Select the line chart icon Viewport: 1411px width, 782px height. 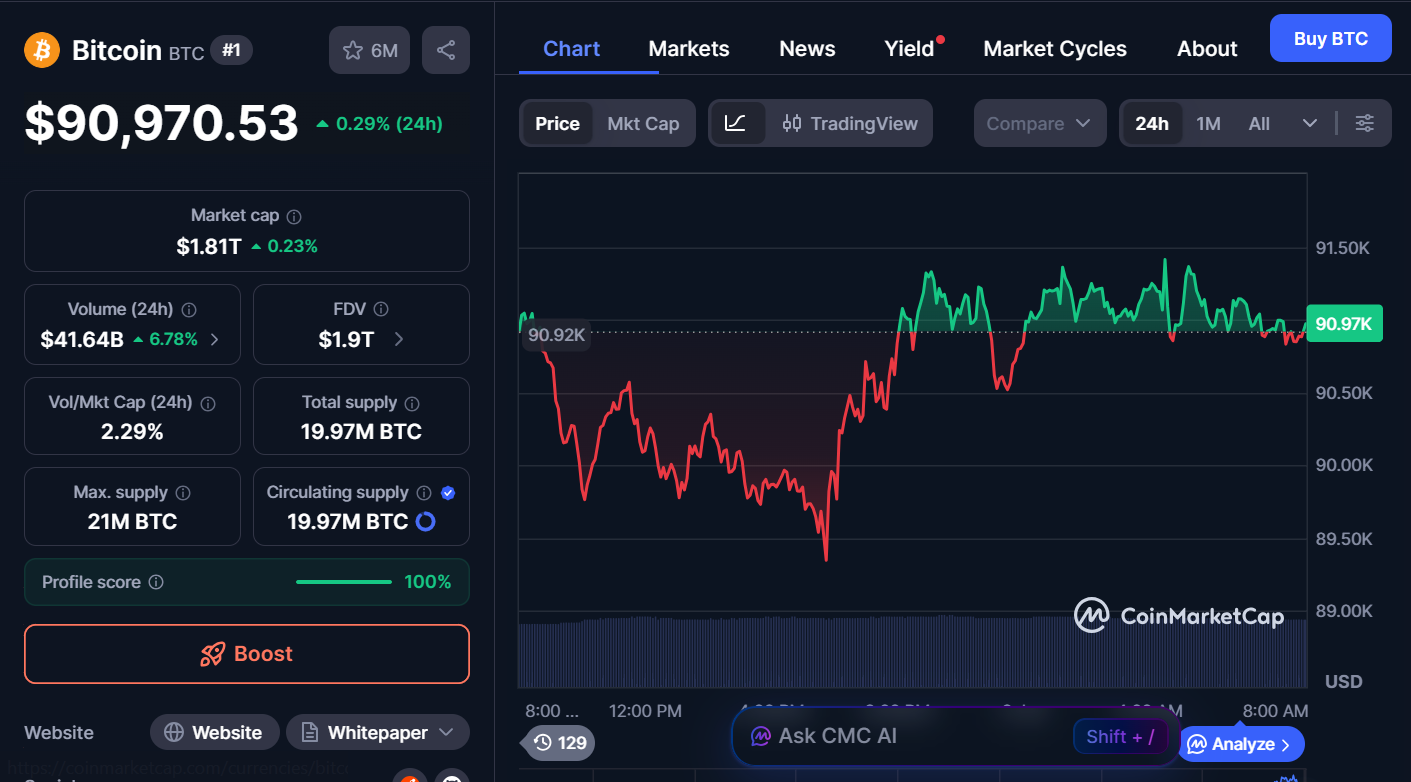737,123
